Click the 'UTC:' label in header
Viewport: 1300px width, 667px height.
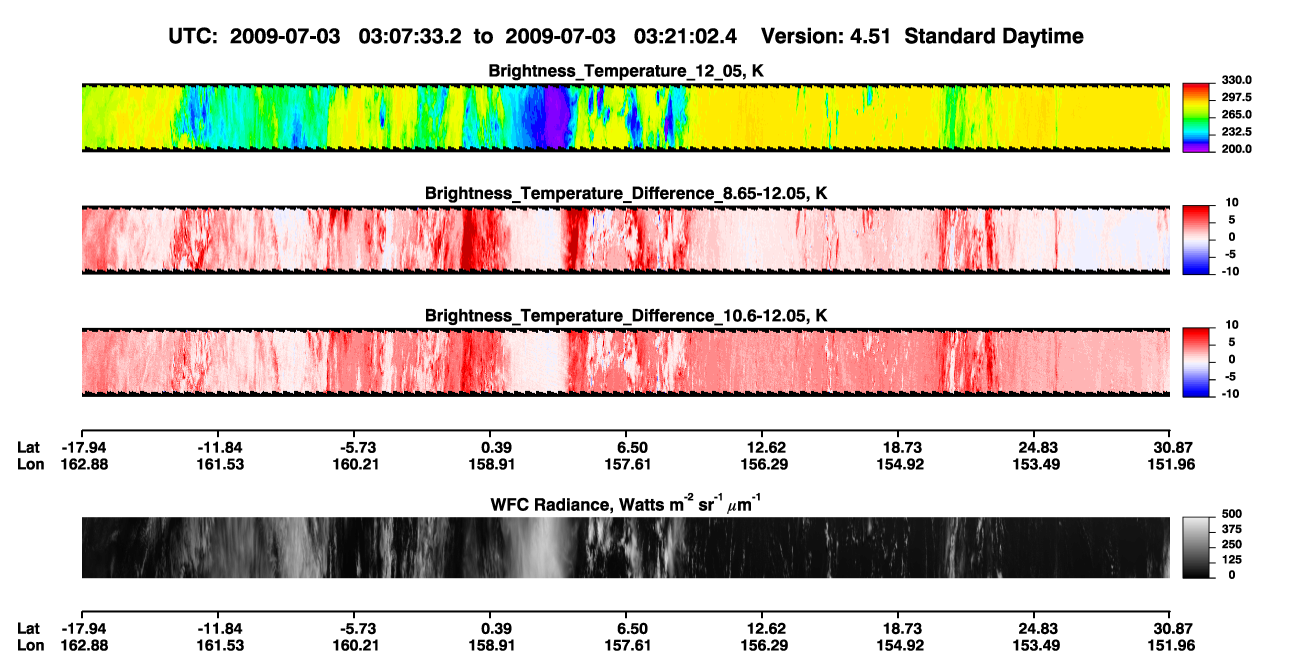tap(193, 37)
